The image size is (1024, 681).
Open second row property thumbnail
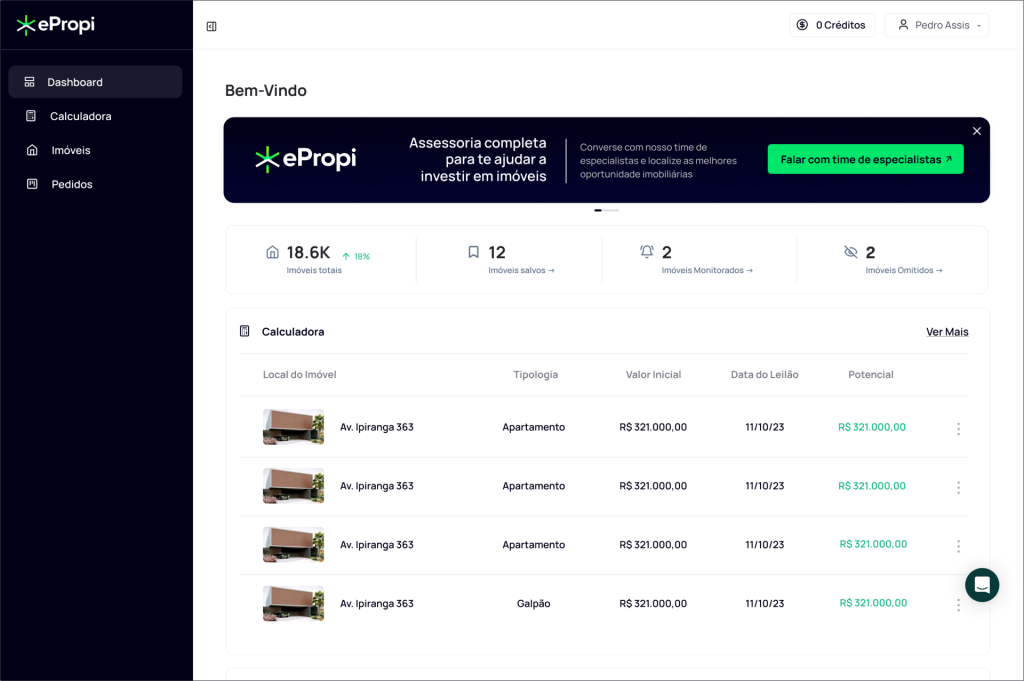tap(293, 486)
